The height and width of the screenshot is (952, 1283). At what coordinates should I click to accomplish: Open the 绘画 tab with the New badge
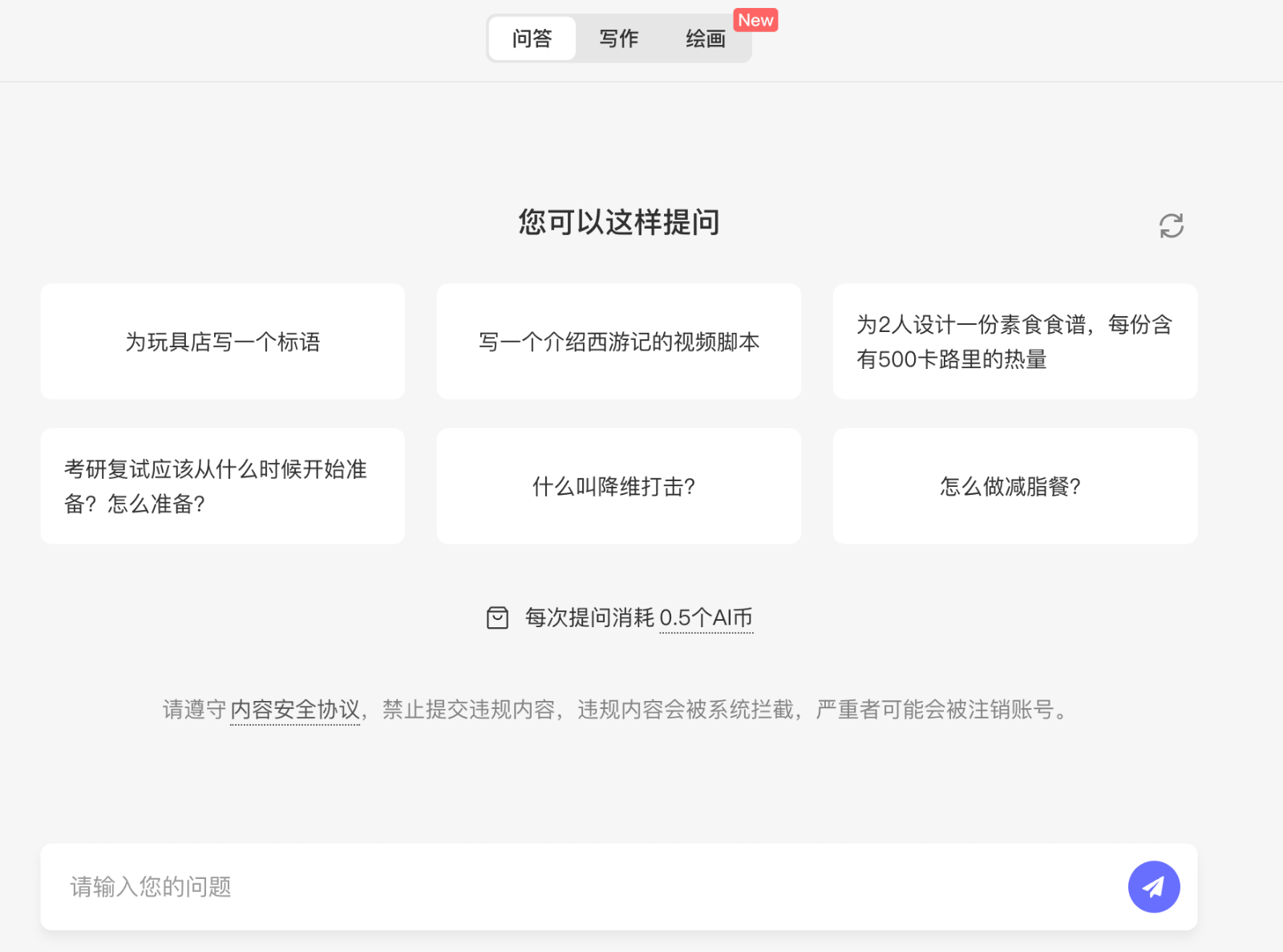(706, 38)
